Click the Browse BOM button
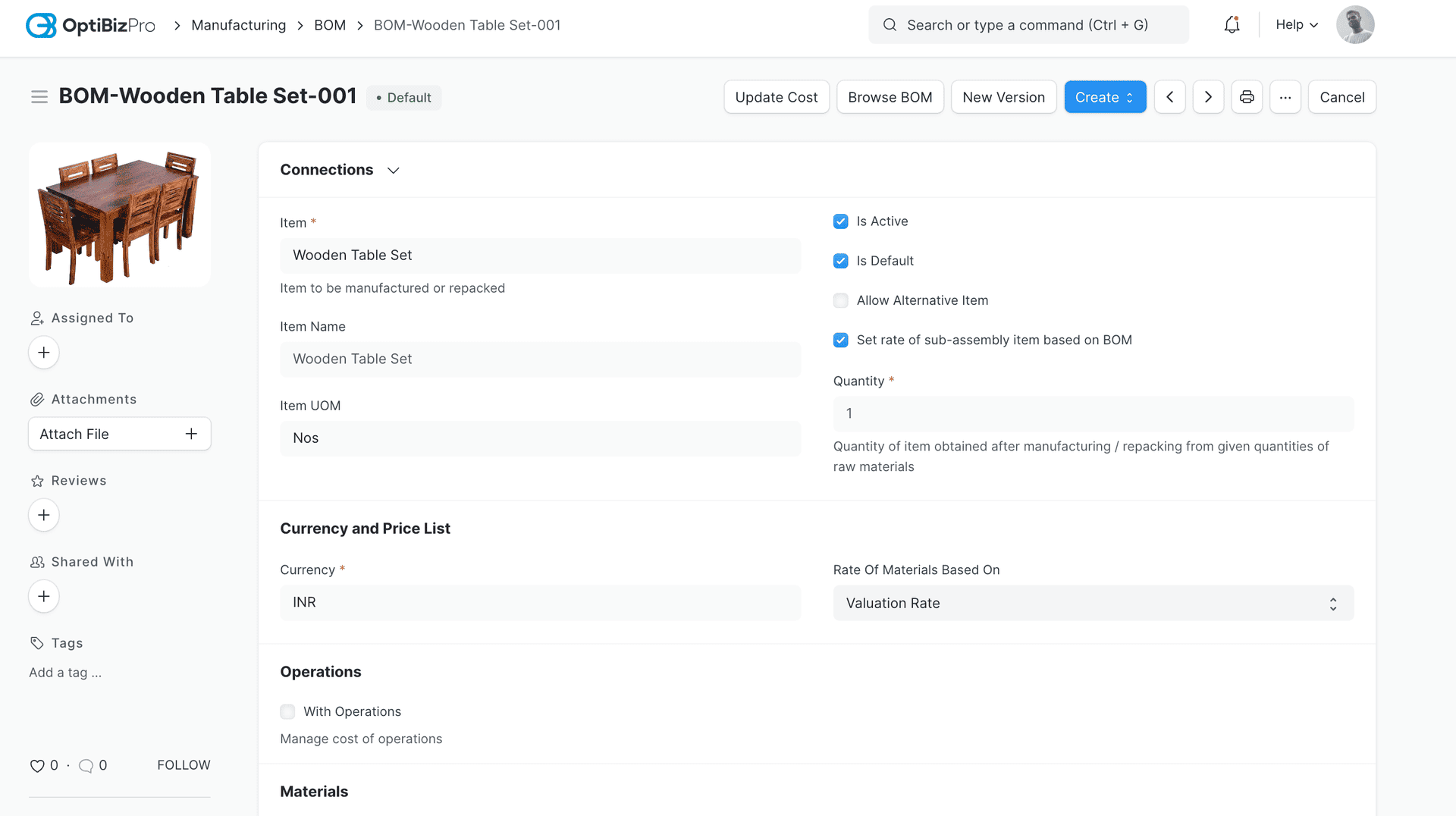This screenshot has width=1456, height=816. coord(890,97)
